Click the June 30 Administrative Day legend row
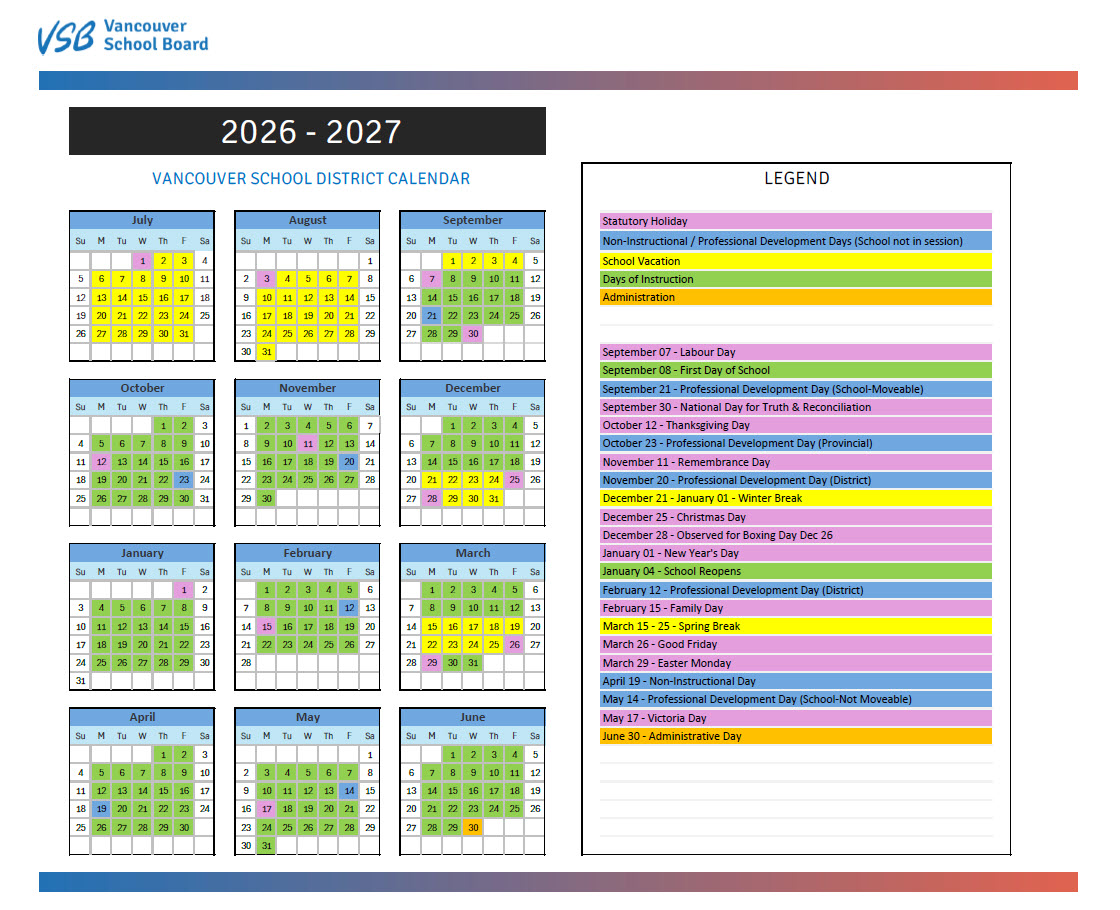The width and height of the screenshot is (1120, 910). pyautogui.click(x=795, y=736)
